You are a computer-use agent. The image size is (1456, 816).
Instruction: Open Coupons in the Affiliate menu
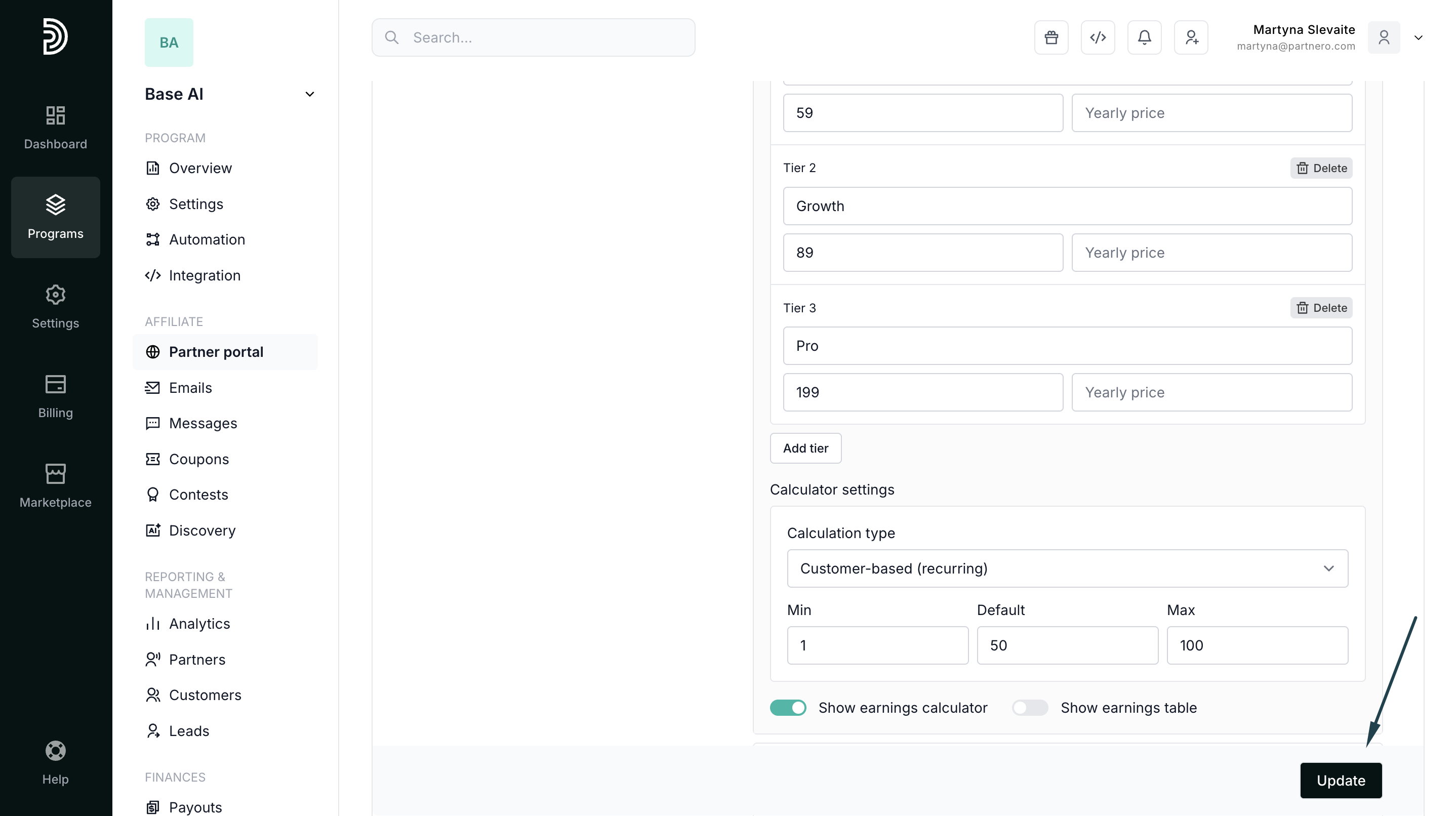pos(198,459)
